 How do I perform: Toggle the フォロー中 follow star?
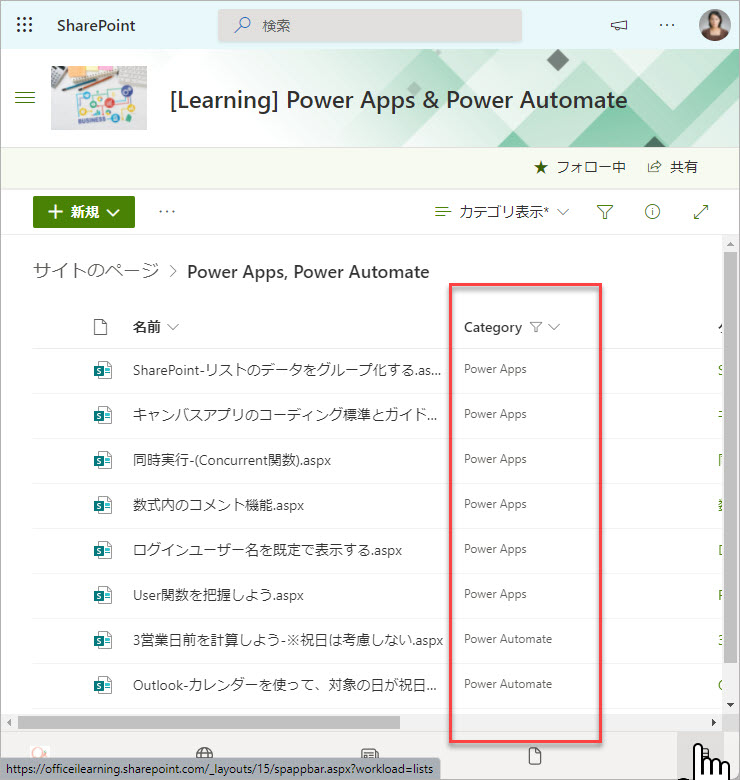coord(580,167)
